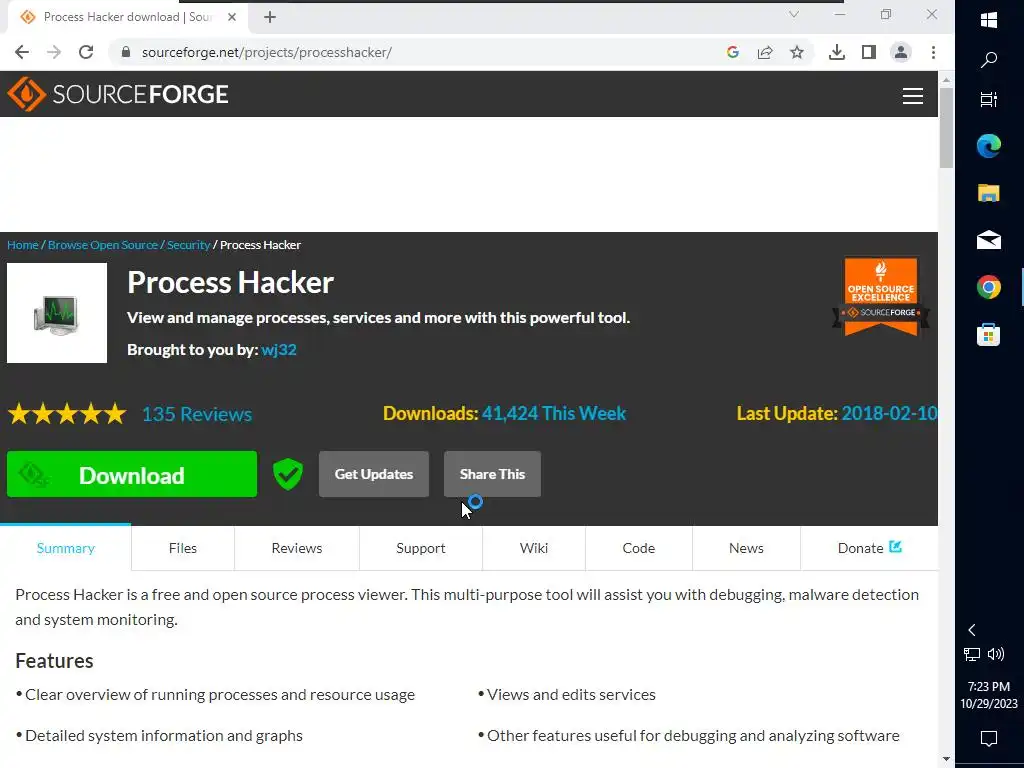Click the five-star rating

[x=67, y=414]
